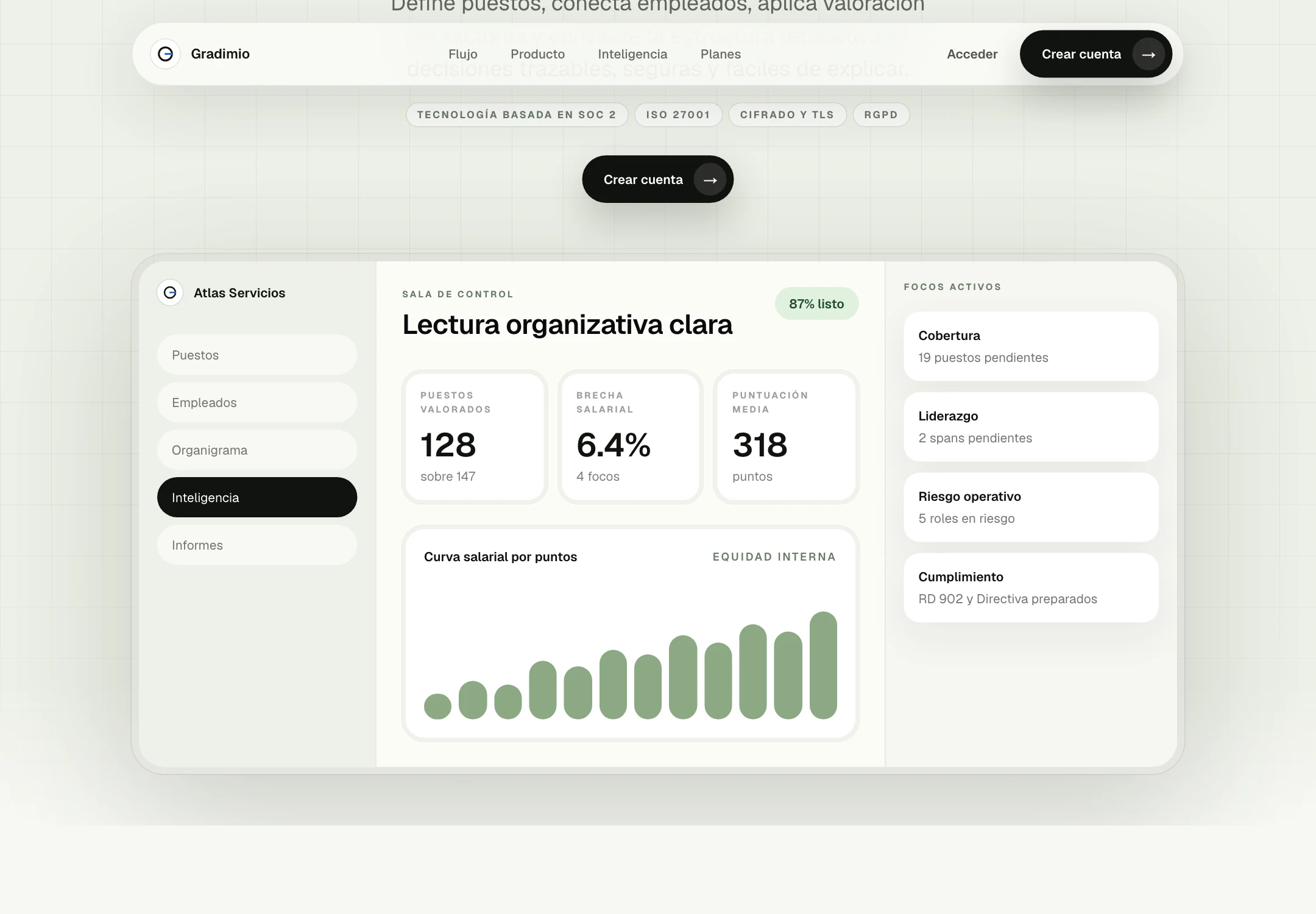The height and width of the screenshot is (914, 1316).
Task: Click the Focos Activos heading
Action: (952, 287)
